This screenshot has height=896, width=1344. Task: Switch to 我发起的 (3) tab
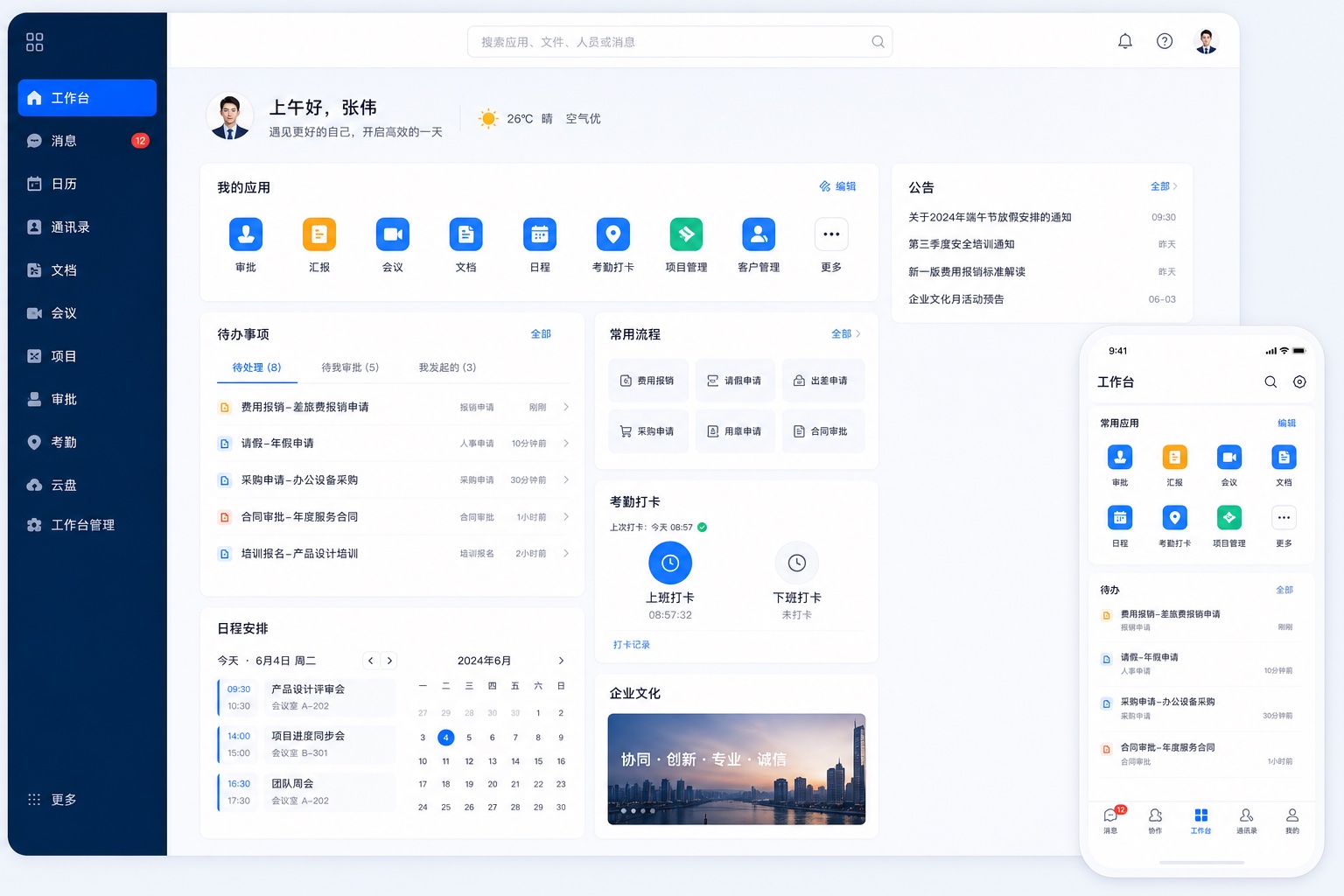[447, 367]
